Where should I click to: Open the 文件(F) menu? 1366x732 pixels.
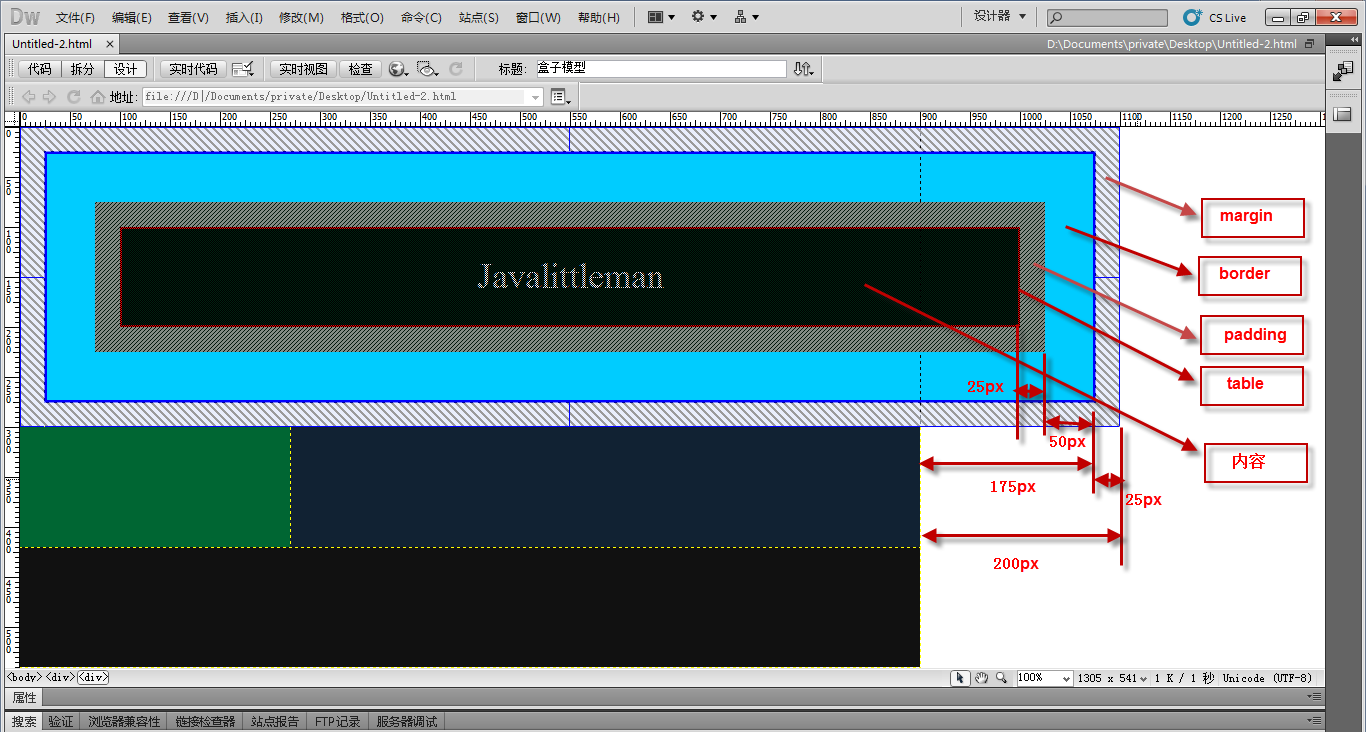(x=75, y=18)
